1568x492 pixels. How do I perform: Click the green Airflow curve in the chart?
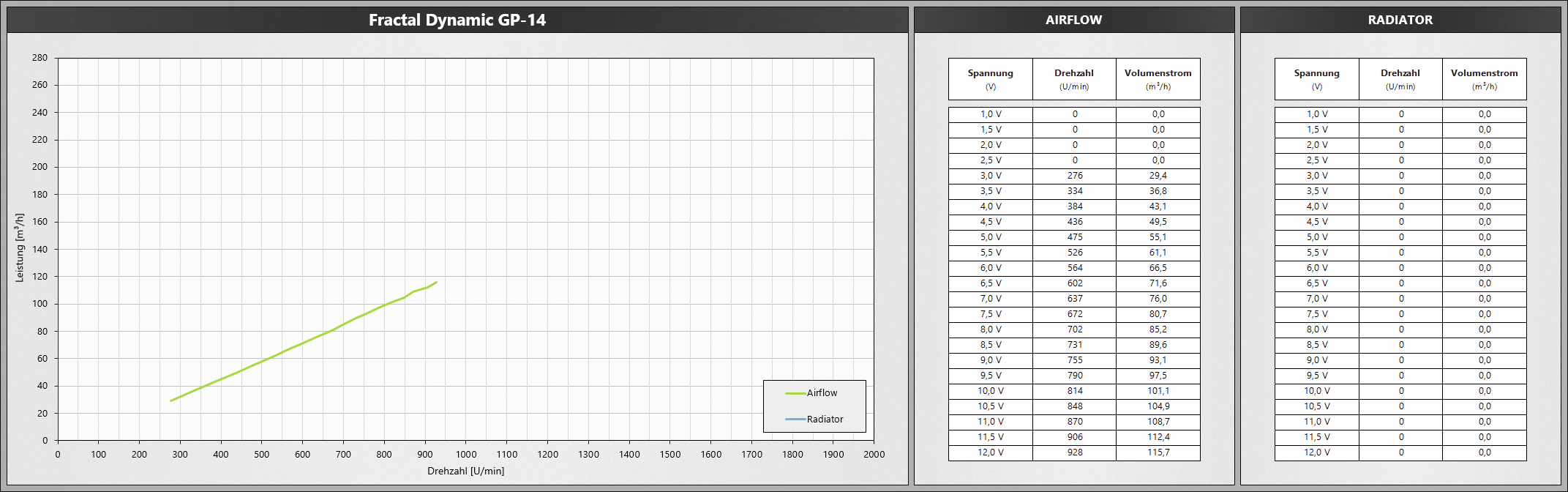coord(304,342)
